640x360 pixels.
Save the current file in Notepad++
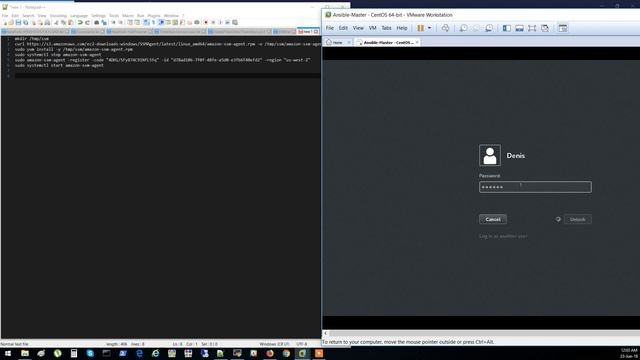(18, 22)
